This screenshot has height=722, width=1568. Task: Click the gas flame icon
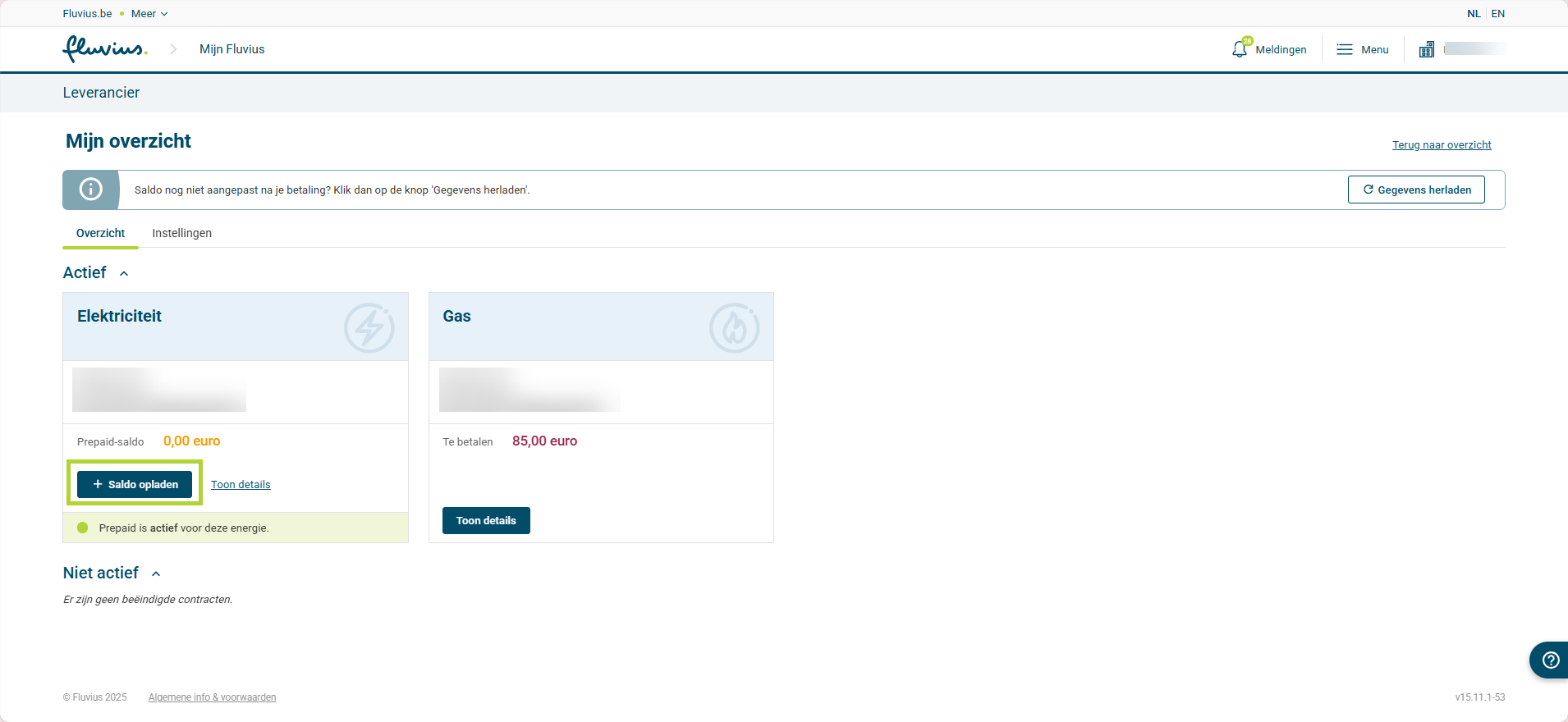coord(734,327)
